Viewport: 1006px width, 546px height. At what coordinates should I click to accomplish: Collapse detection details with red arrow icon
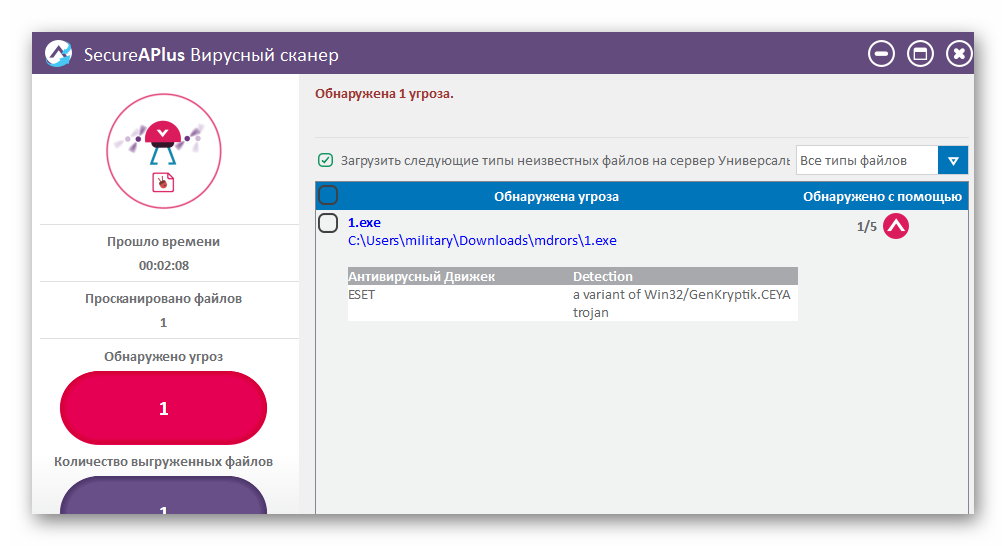896,226
